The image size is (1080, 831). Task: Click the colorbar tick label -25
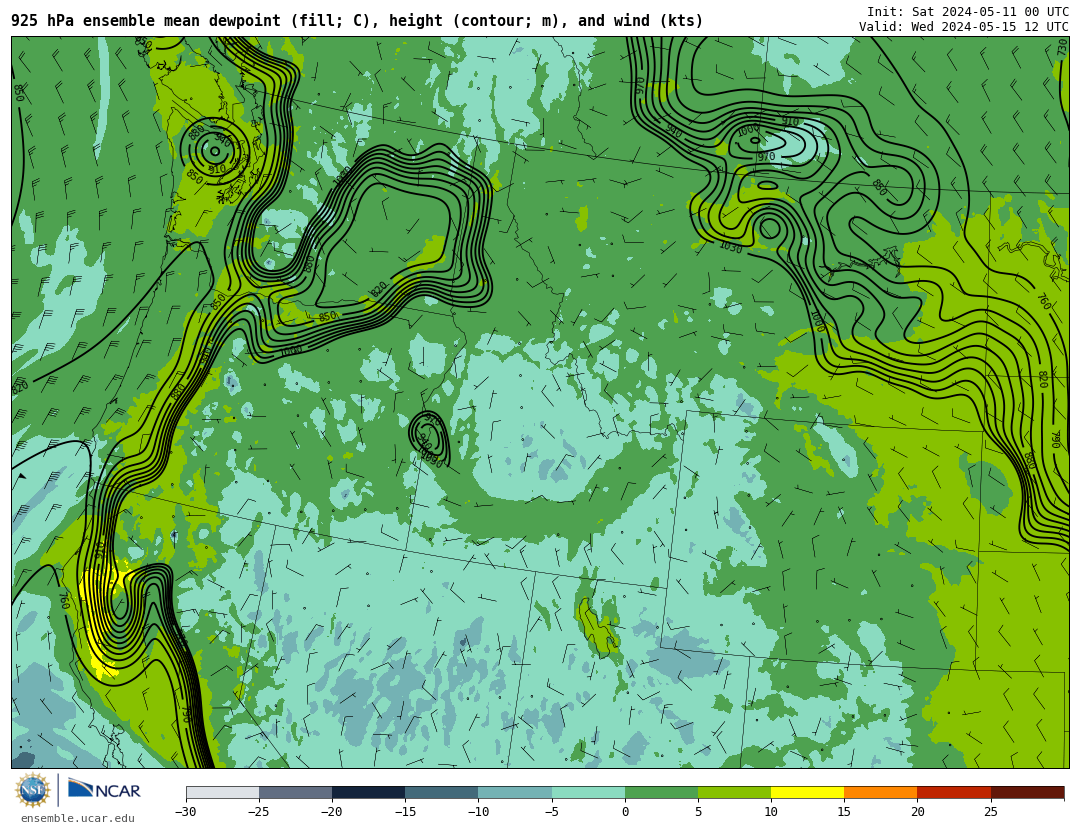click(258, 812)
